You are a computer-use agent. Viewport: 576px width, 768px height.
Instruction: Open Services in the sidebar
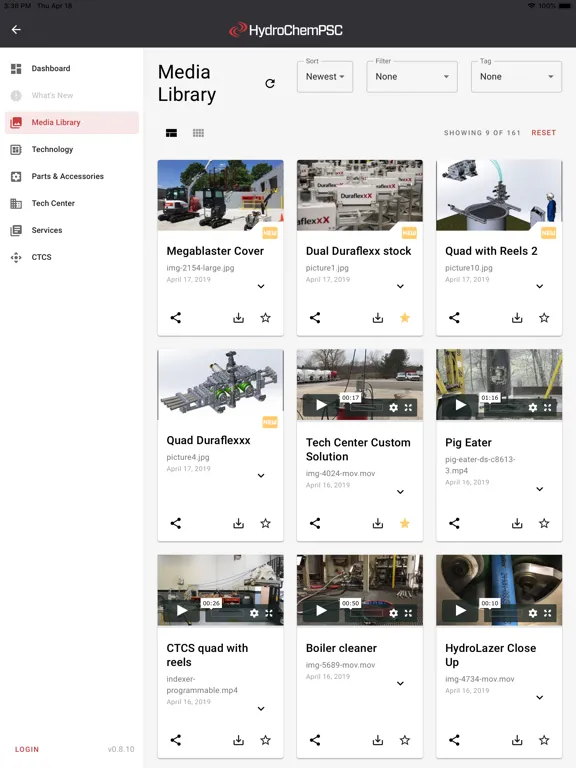[x=72, y=230]
